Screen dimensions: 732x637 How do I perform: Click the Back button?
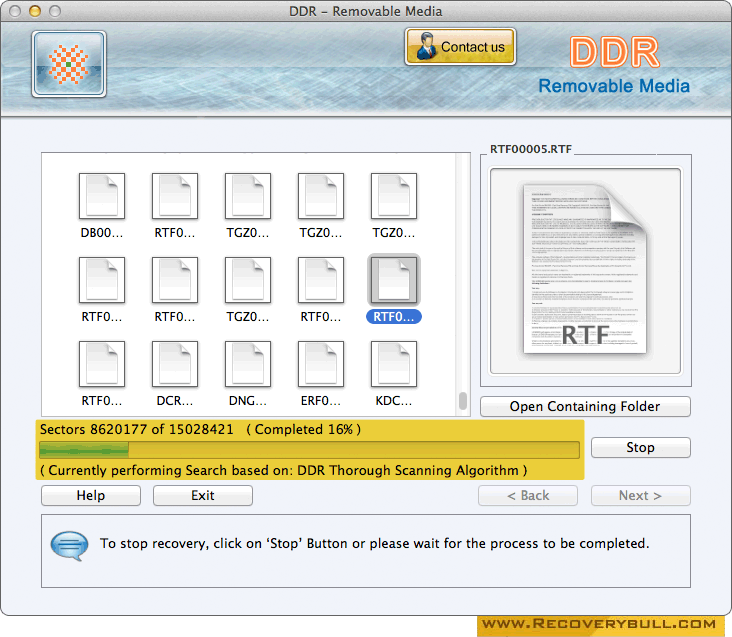528,496
